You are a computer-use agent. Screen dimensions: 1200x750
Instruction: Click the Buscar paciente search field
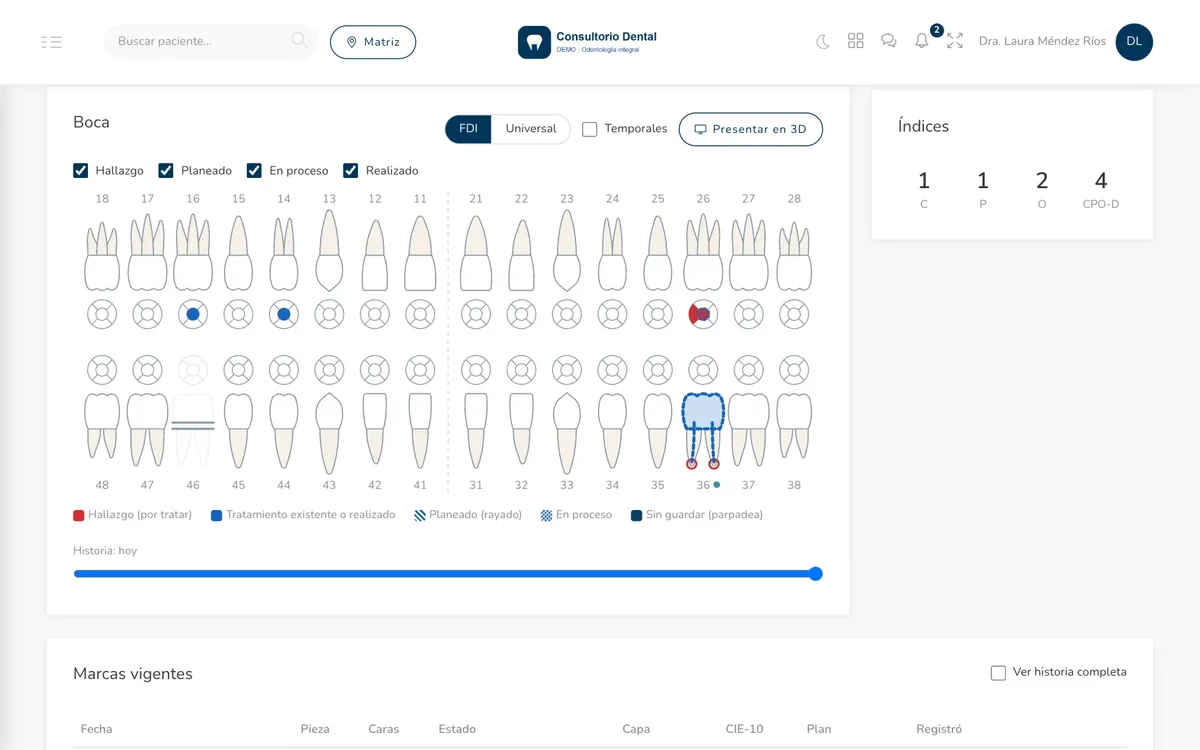point(211,42)
